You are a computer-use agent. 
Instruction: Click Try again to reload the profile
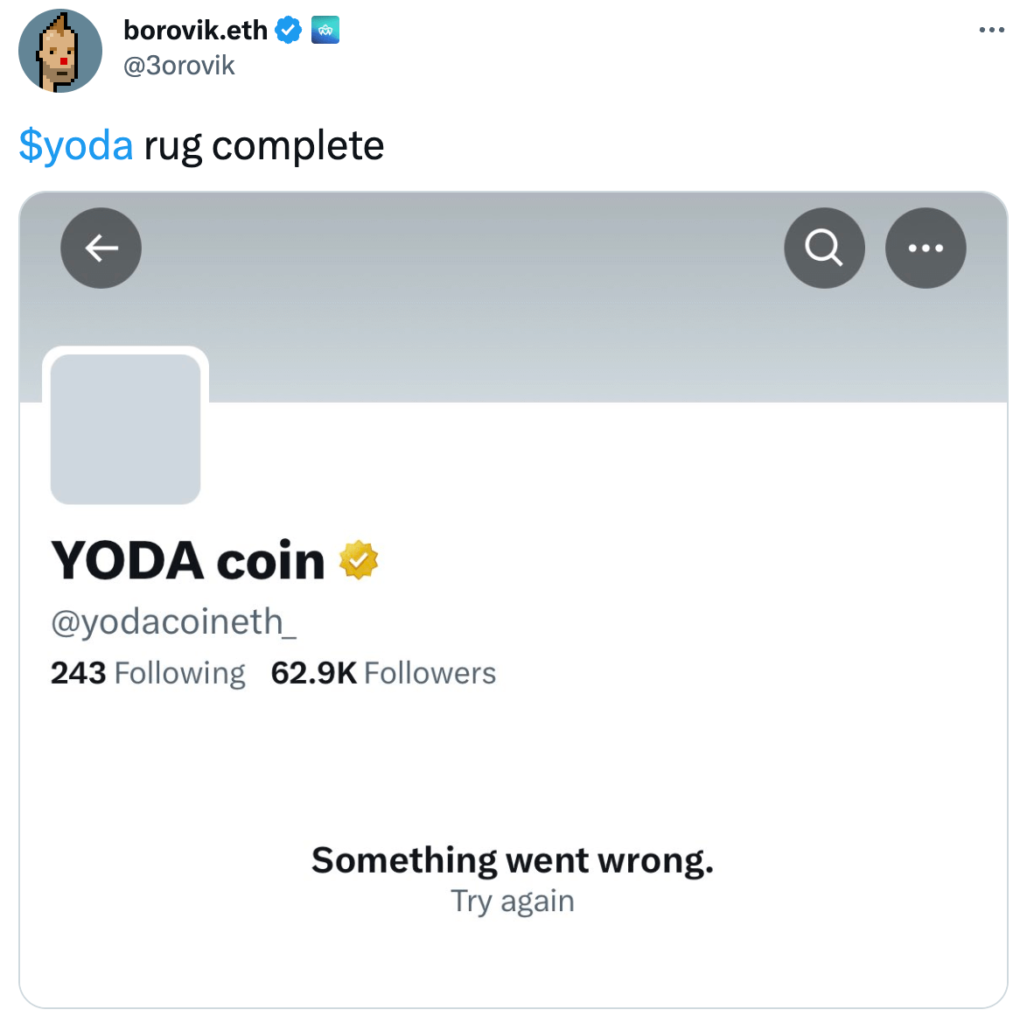(x=512, y=901)
